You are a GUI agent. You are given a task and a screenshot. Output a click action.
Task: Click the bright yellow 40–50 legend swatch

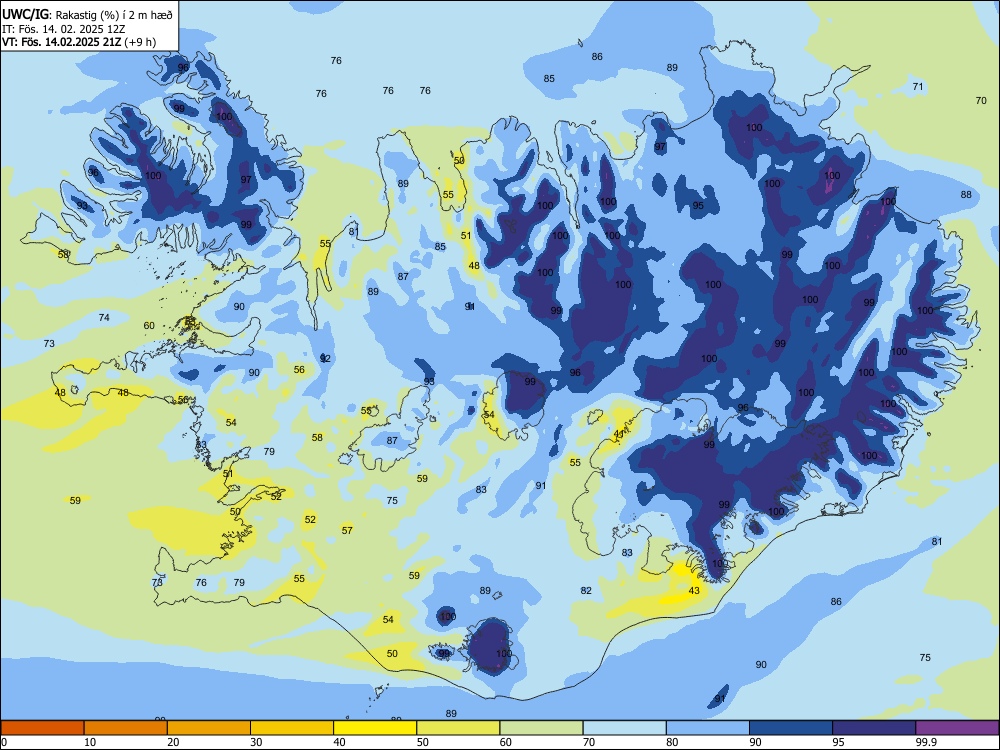tap(375, 728)
